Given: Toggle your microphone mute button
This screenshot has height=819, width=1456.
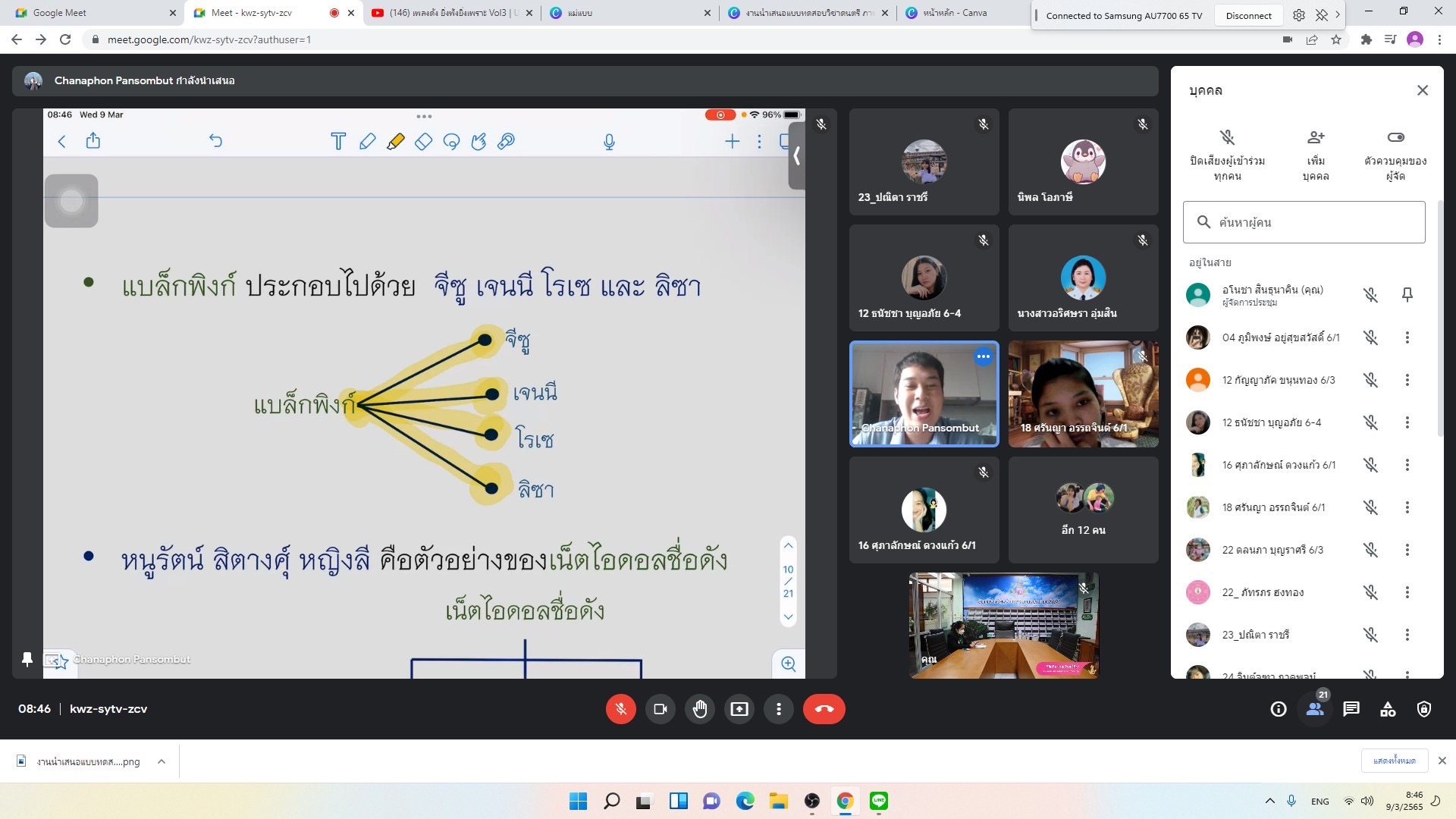Looking at the screenshot, I should (x=620, y=709).
